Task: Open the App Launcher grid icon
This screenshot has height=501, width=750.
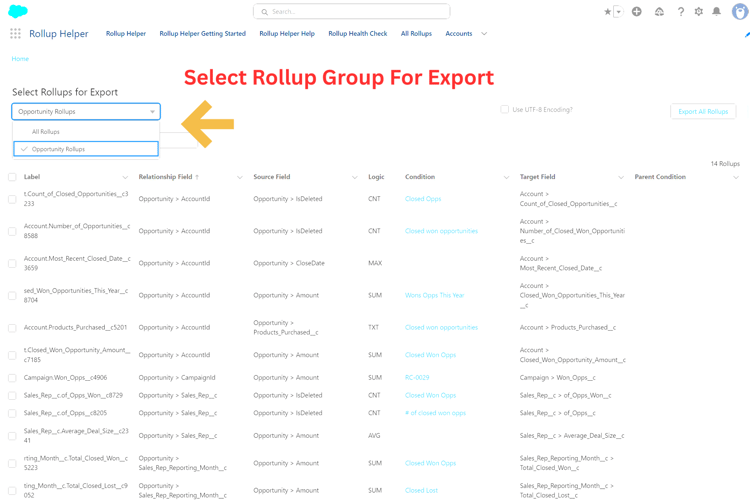Action: [x=15, y=33]
